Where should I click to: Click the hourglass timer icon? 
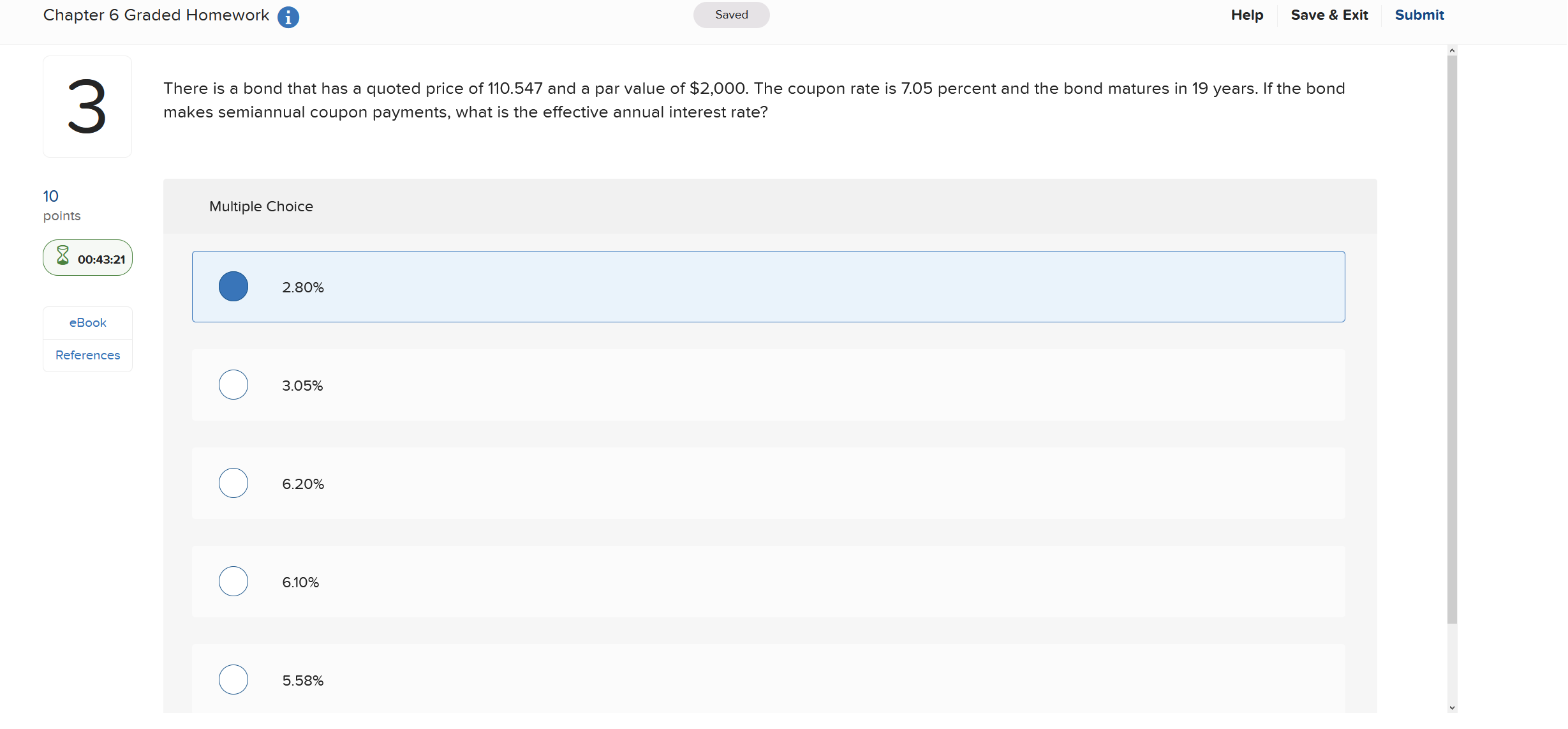(63, 255)
